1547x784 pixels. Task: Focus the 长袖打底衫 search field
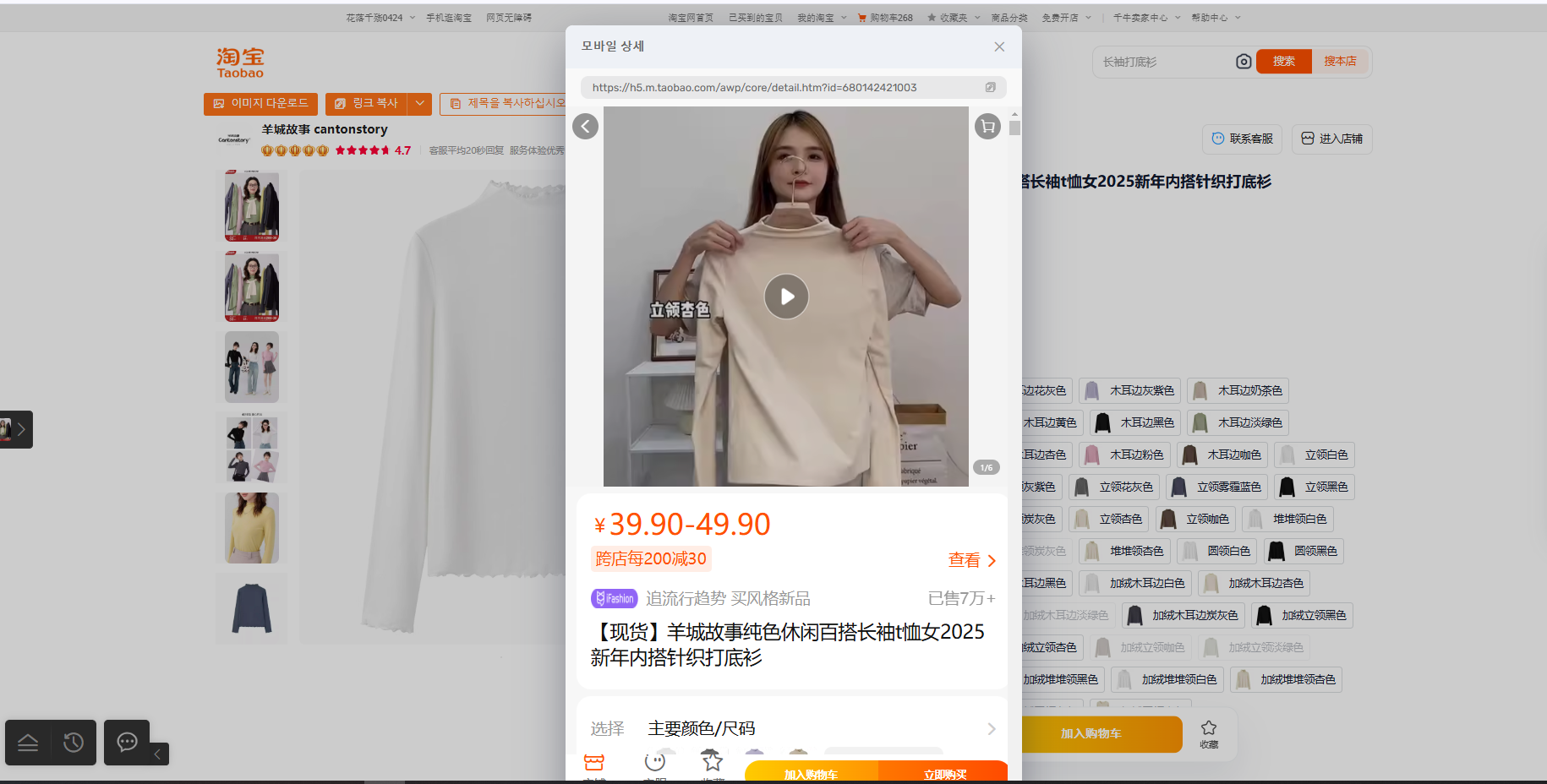pos(1165,62)
